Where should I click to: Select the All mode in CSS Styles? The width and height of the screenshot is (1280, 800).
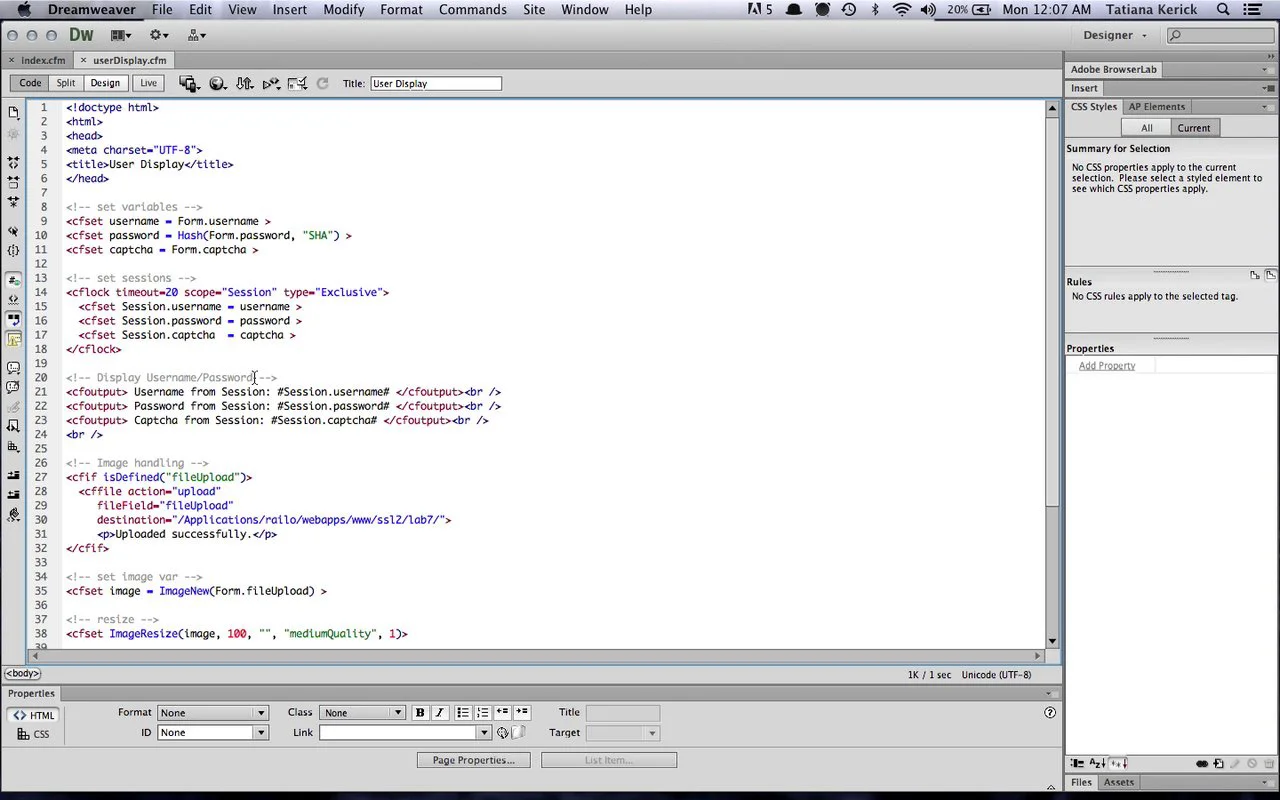(1147, 128)
